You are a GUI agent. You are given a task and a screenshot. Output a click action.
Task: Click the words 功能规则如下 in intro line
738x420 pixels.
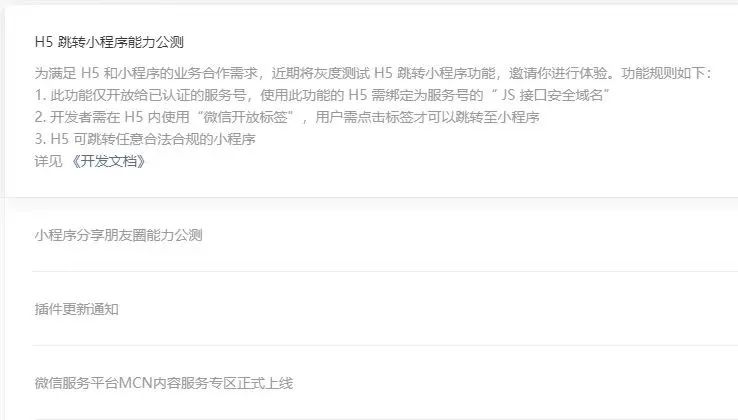pyautogui.click(x=663, y=73)
